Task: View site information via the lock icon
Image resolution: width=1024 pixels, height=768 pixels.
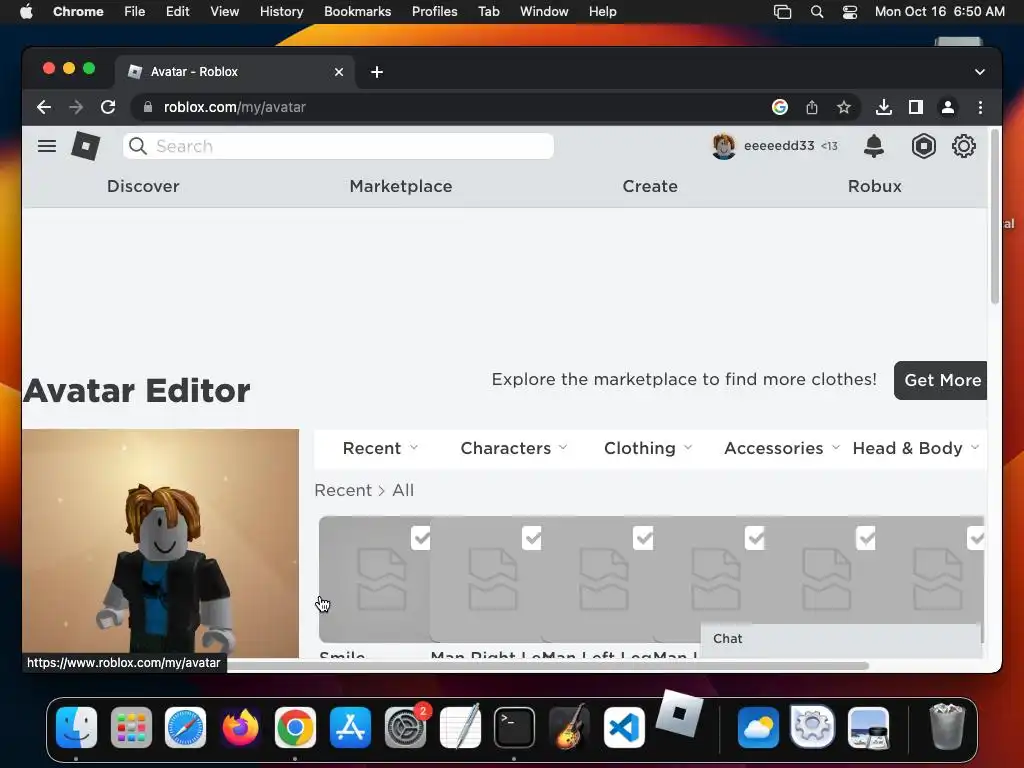Action: point(148,107)
